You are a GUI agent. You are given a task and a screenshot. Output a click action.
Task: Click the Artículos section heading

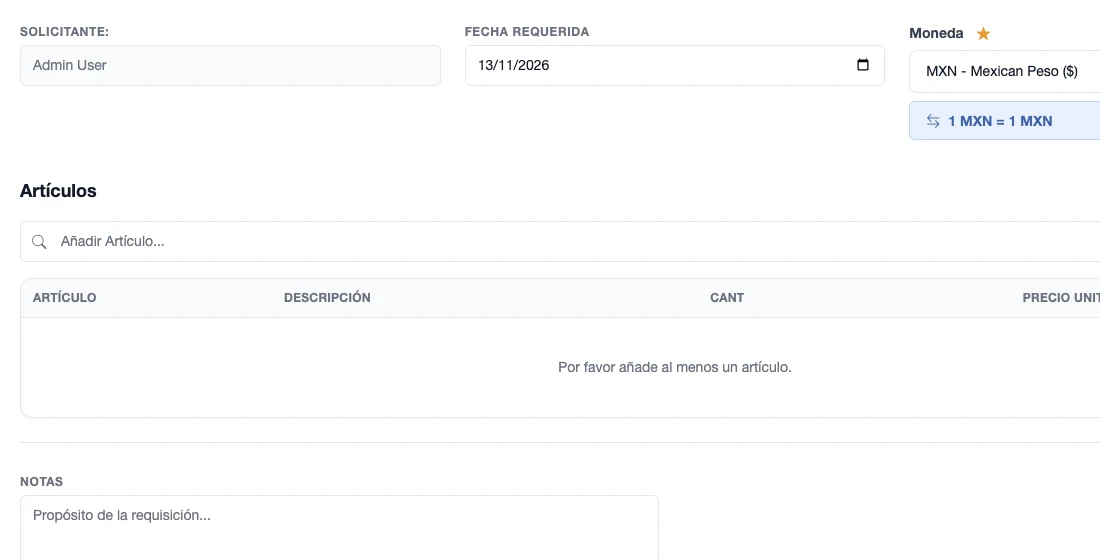coord(58,191)
